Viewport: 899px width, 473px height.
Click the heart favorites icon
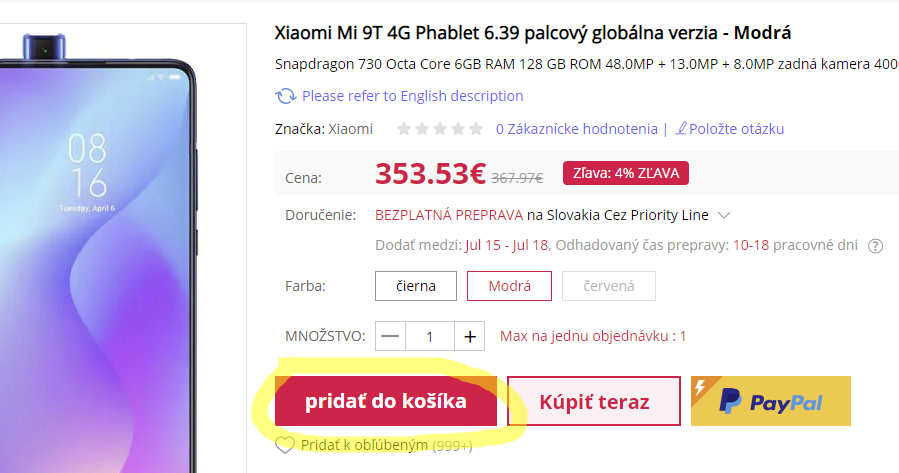285,446
